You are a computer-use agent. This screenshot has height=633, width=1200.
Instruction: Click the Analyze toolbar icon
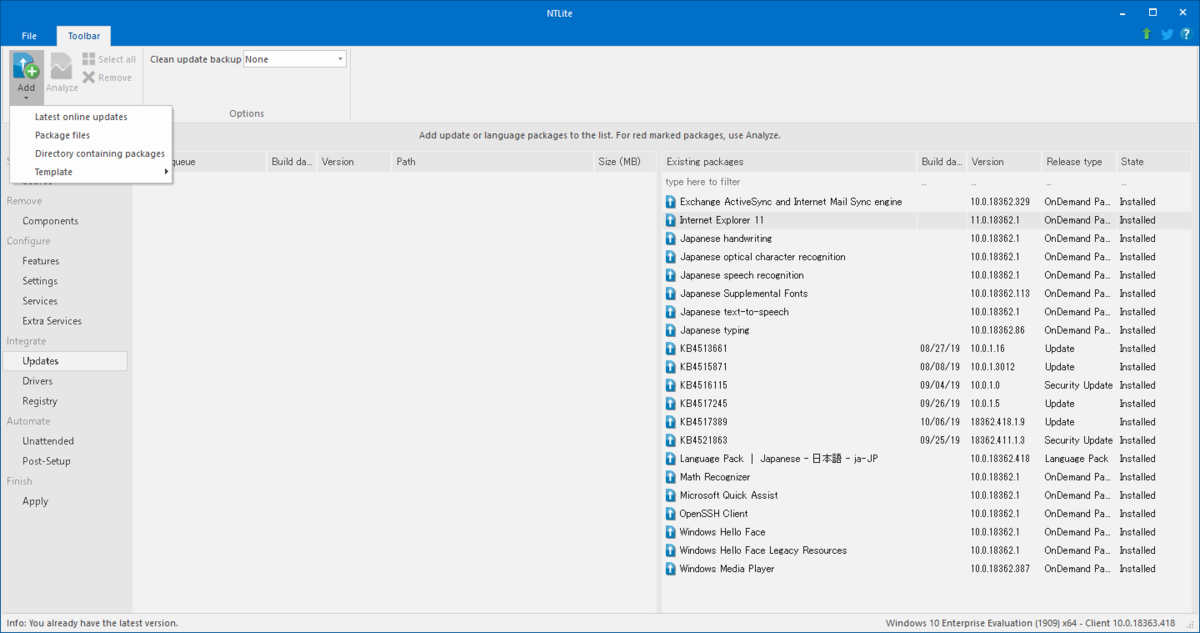point(62,66)
